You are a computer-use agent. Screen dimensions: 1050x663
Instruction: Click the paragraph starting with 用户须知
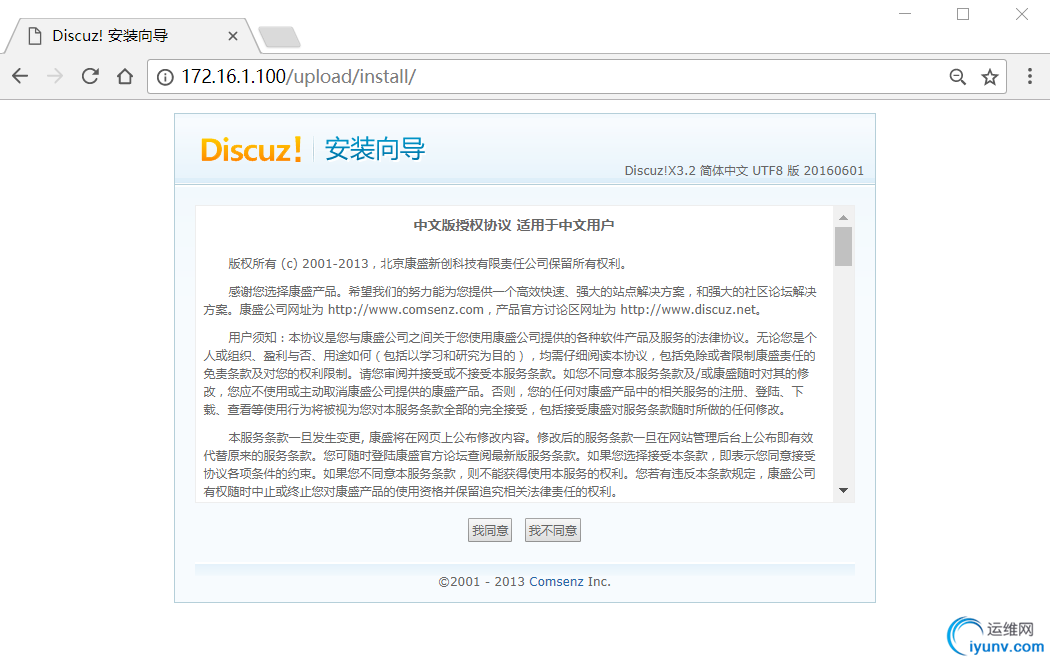(510, 374)
